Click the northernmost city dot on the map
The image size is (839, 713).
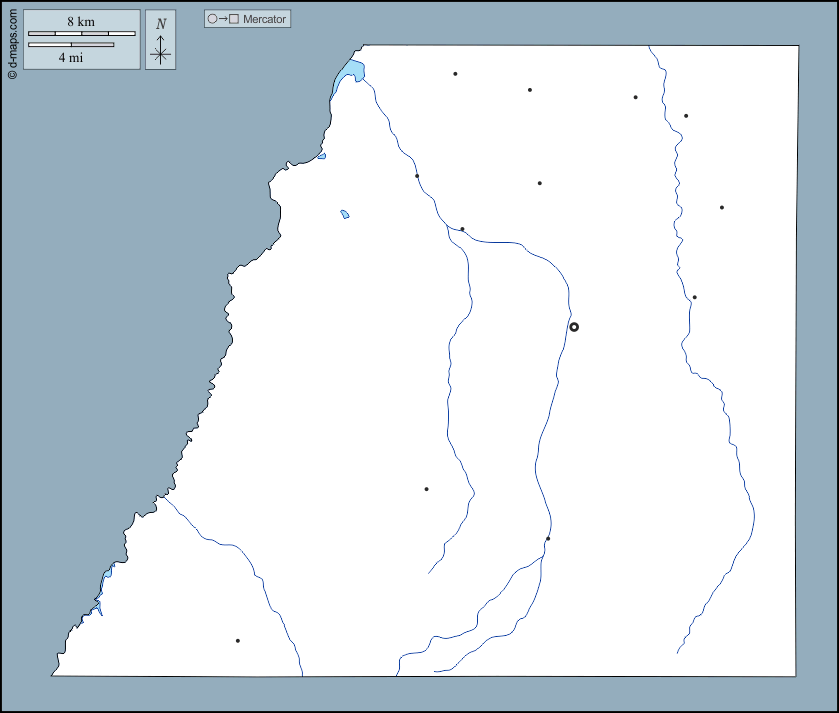tap(455, 74)
